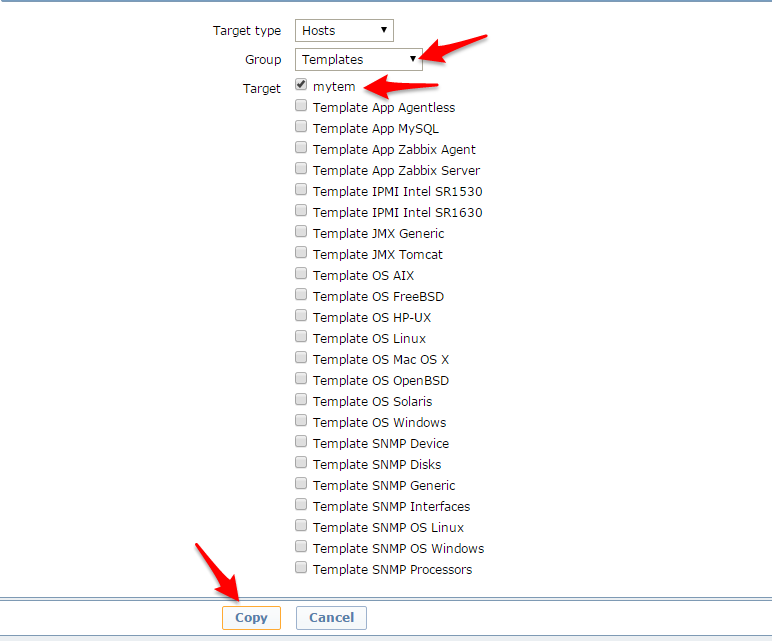The image size is (772, 641).
Task: Check Template SNMP Device checkbox
Action: pyautogui.click(x=301, y=443)
